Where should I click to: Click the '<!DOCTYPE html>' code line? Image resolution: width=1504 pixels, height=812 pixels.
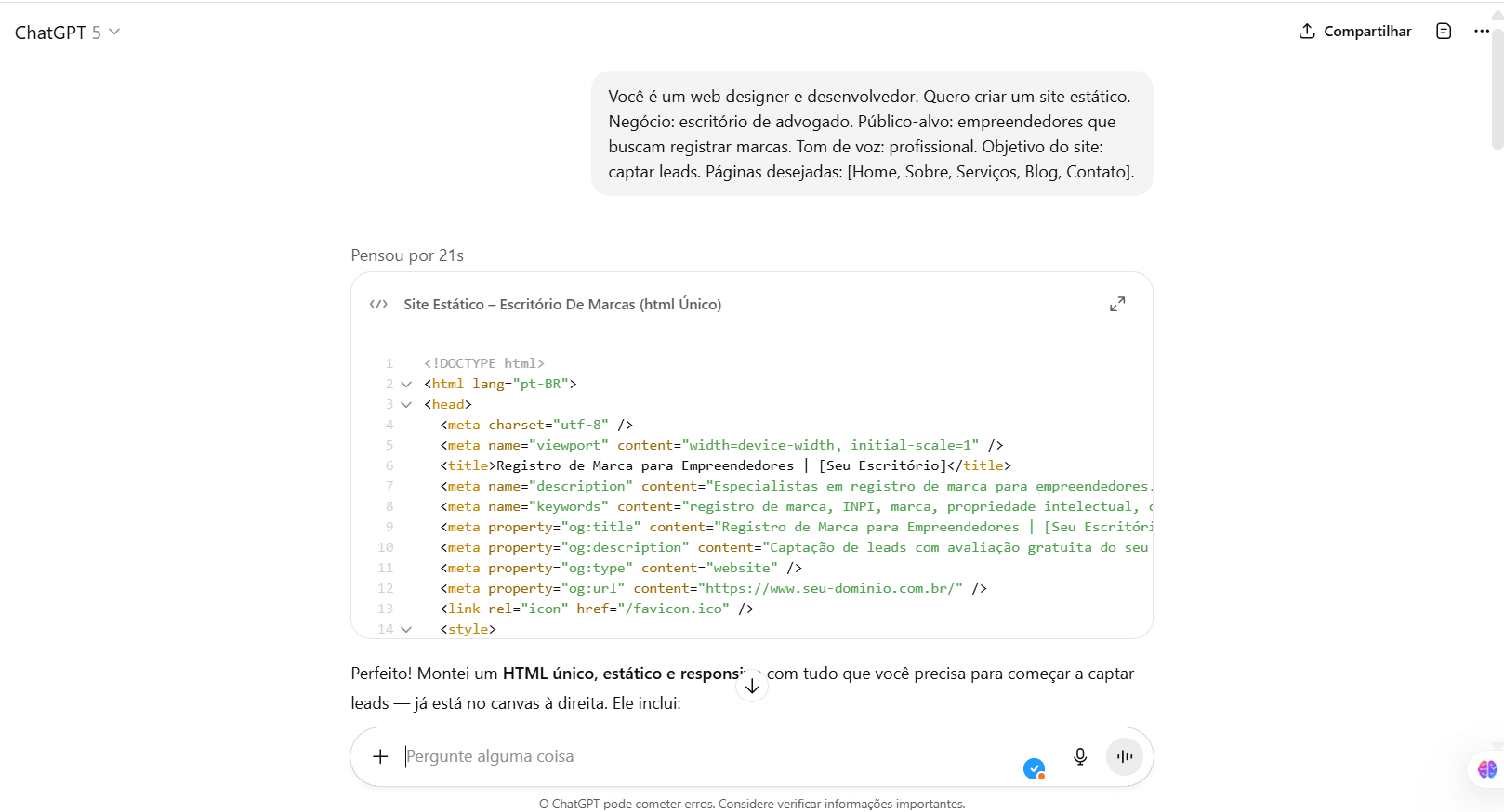tap(484, 363)
